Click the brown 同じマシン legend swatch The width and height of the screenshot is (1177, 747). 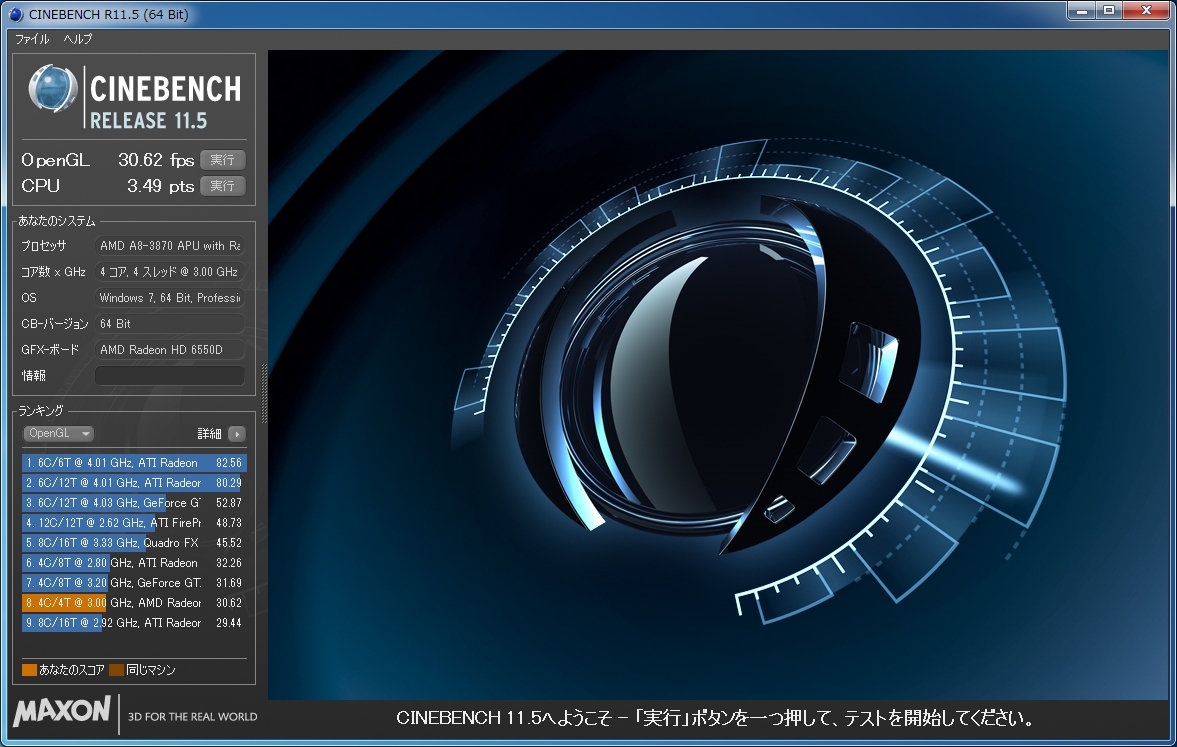pos(116,670)
